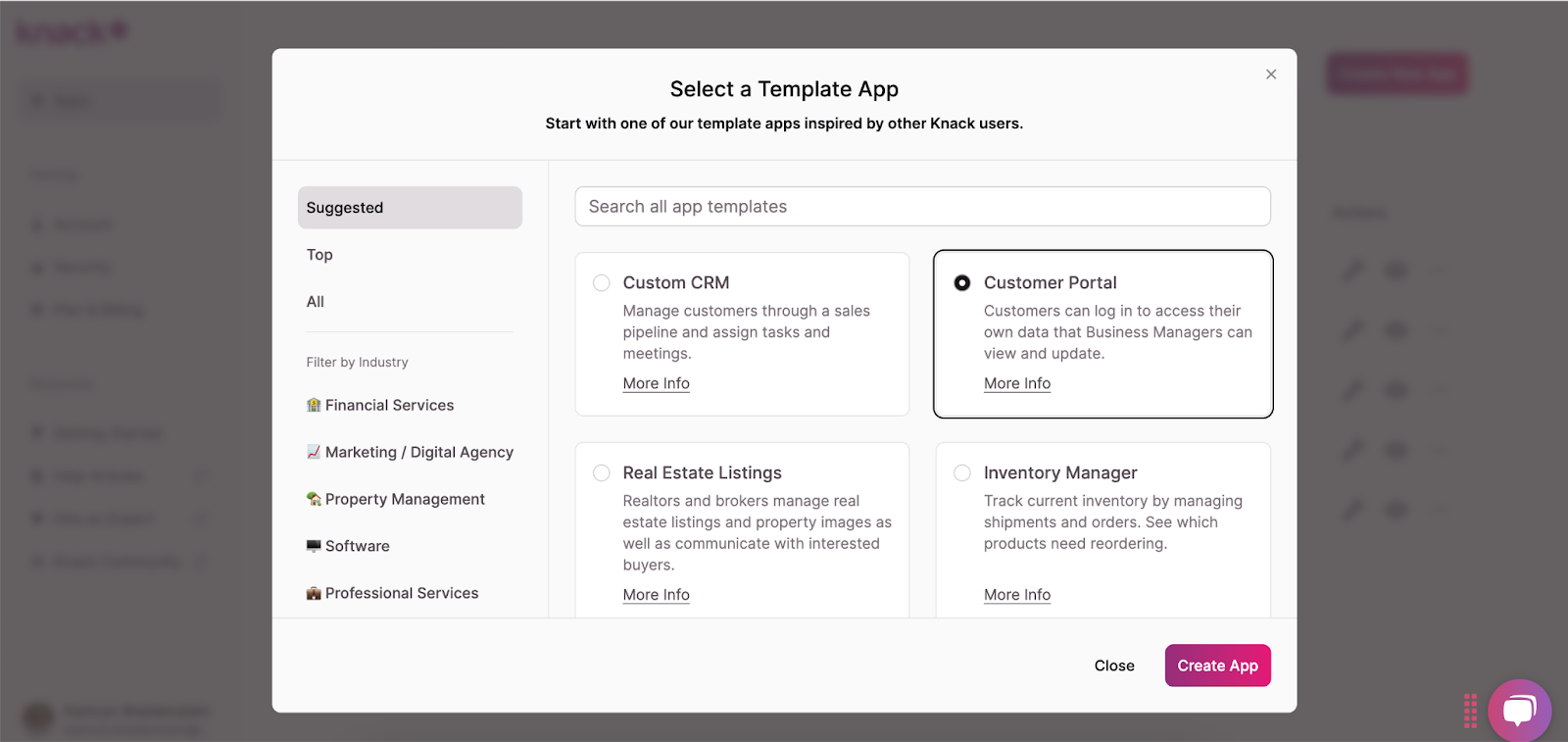Show All templates in the sidebar

pyautogui.click(x=316, y=302)
